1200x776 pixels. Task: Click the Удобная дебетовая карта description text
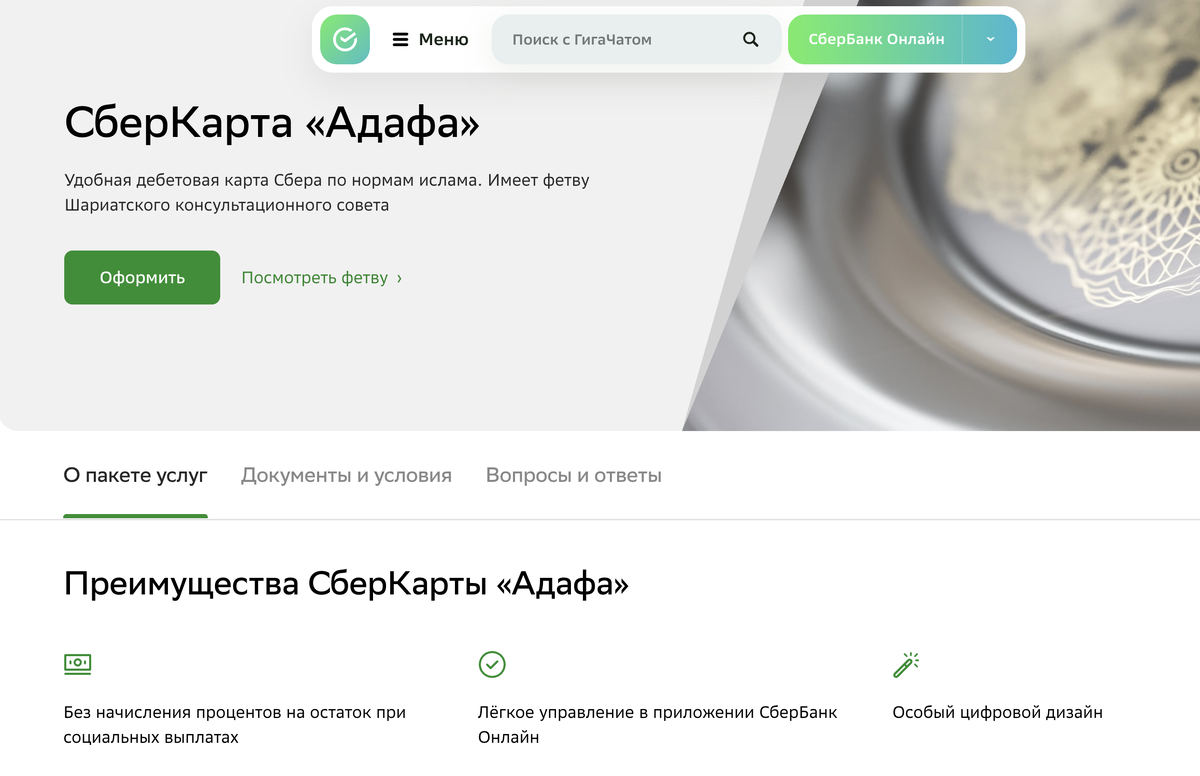point(327,193)
